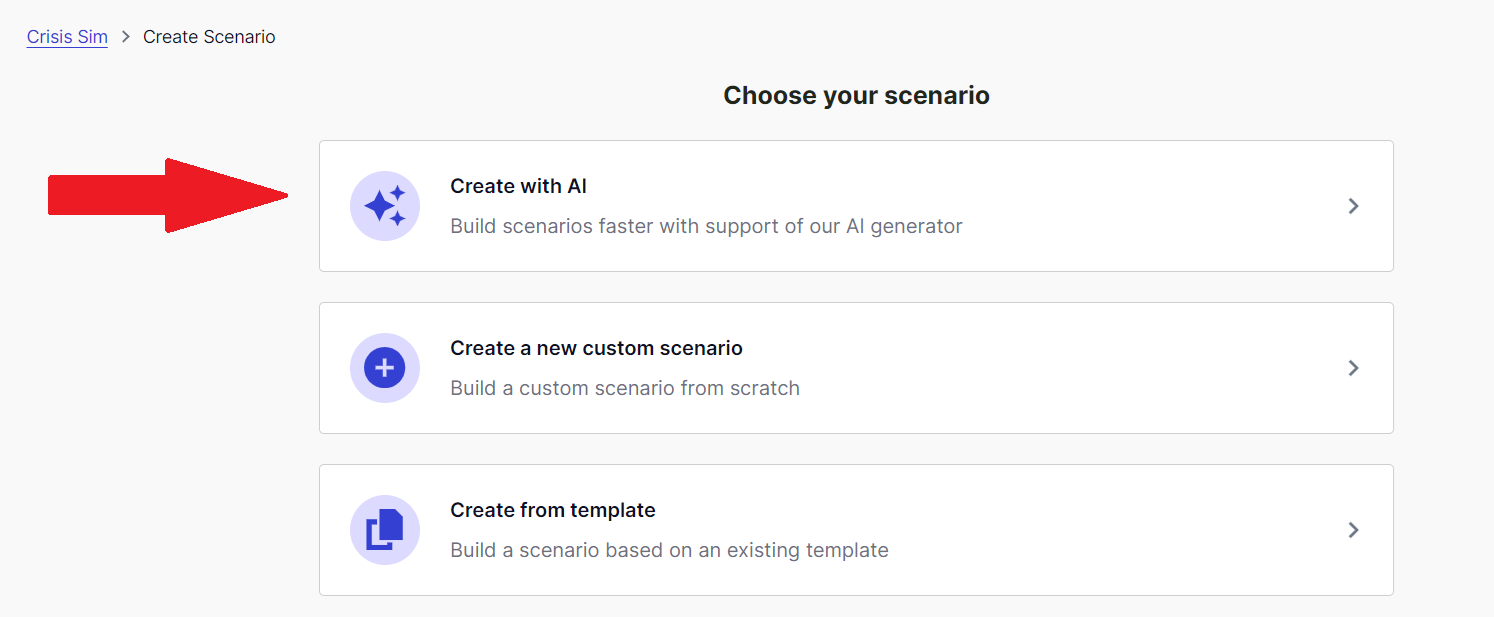Screen dimensions: 1494x617
Task: Click the AI sparkle stars icon
Action: click(385, 206)
